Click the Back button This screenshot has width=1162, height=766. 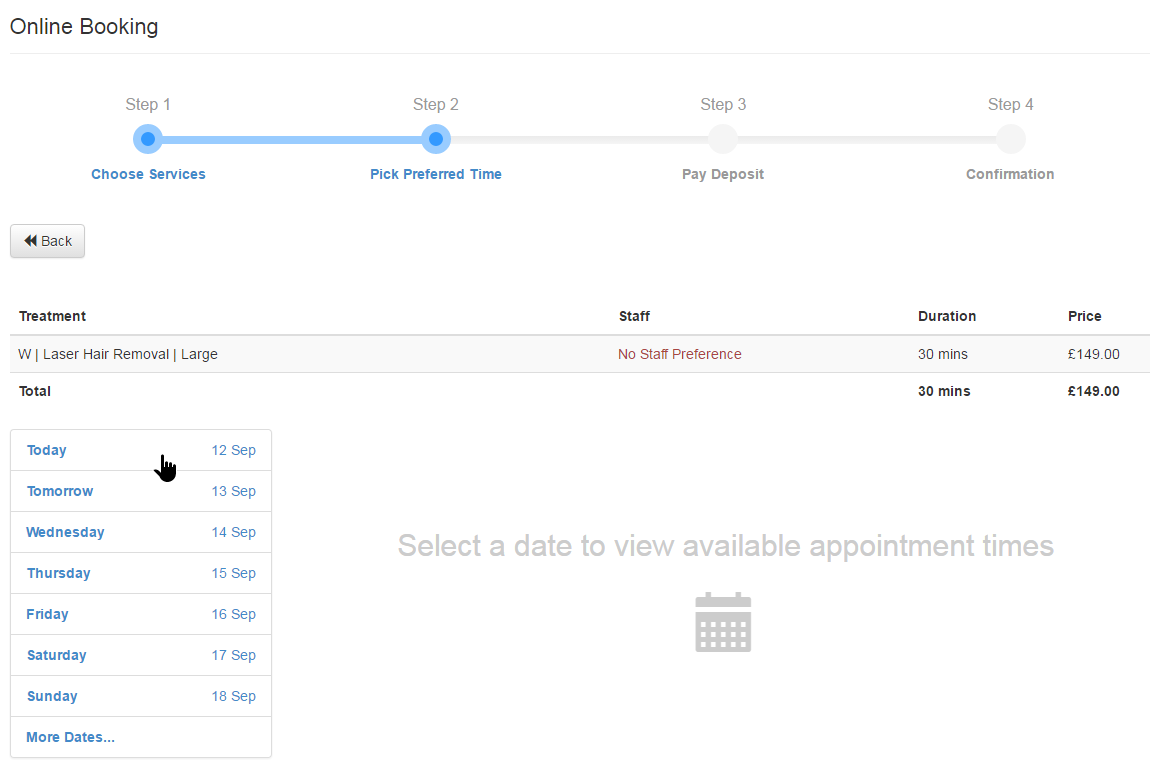pyautogui.click(x=47, y=241)
